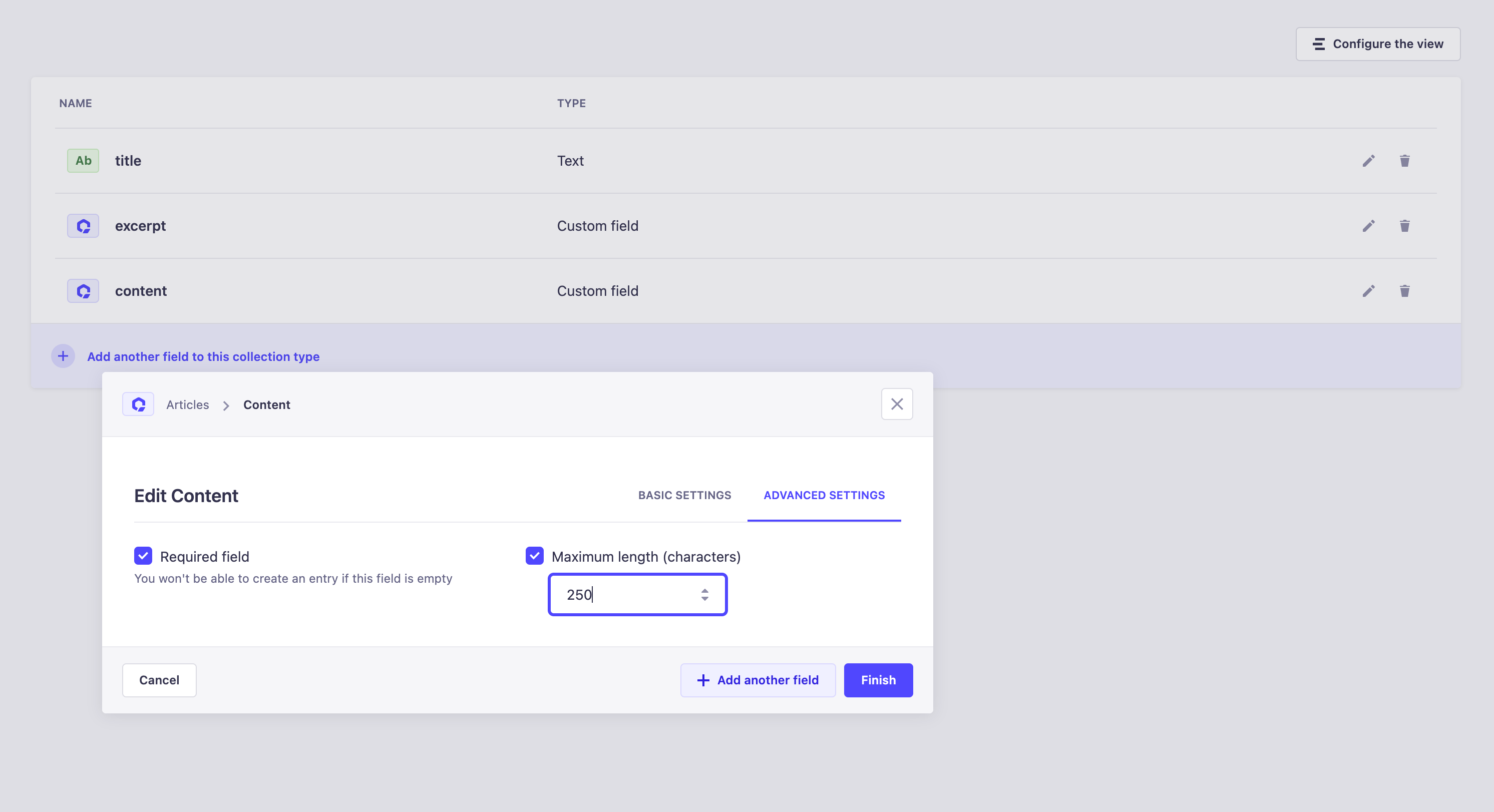1494x812 pixels.
Task: Select the Advanced Settings tab
Action: (824, 495)
